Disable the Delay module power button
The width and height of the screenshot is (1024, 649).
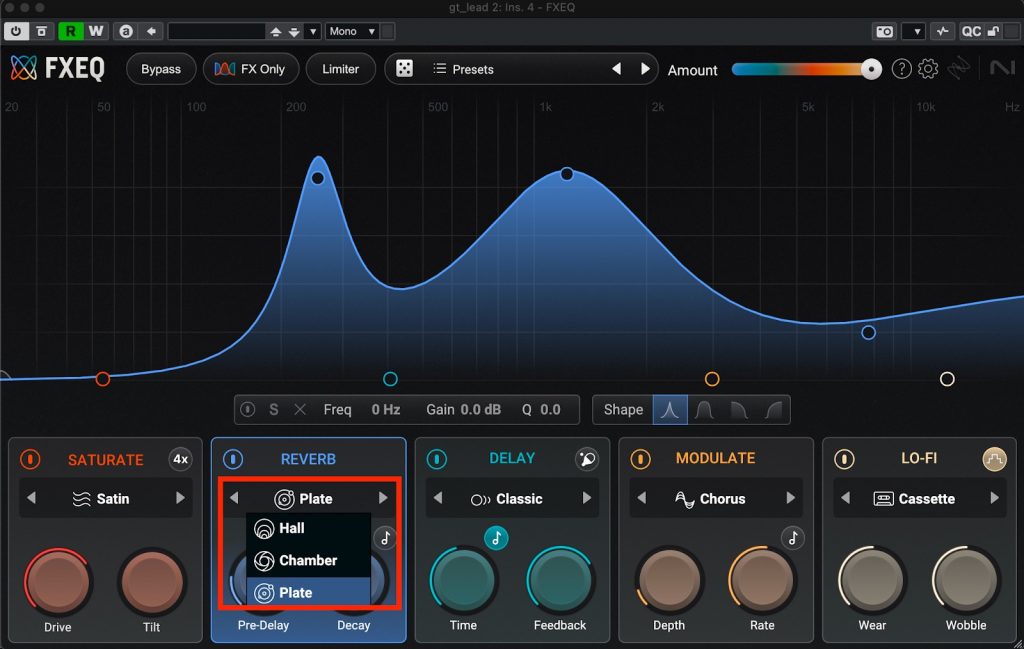tap(437, 459)
